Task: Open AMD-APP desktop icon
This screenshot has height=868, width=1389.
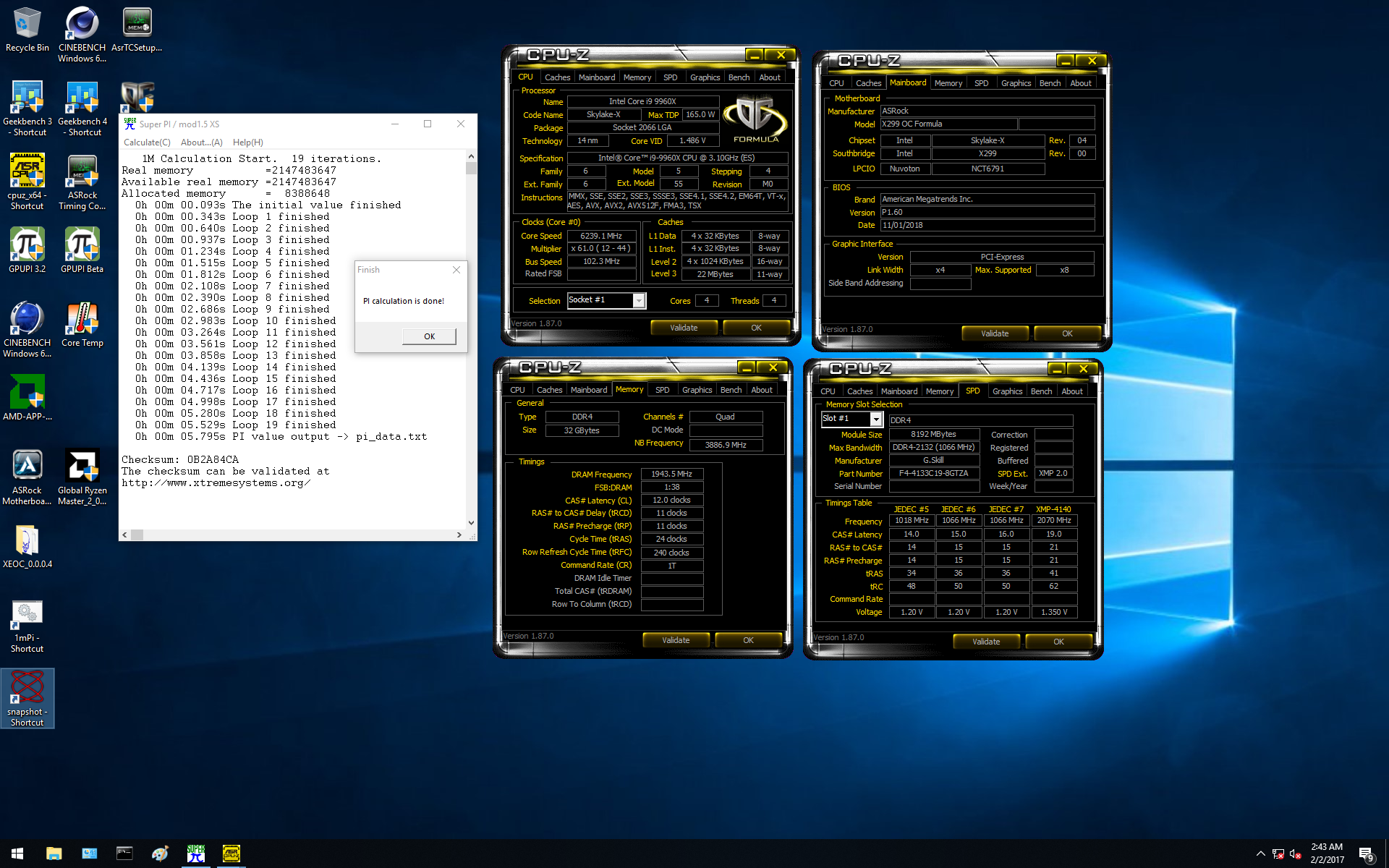Action: point(27,398)
